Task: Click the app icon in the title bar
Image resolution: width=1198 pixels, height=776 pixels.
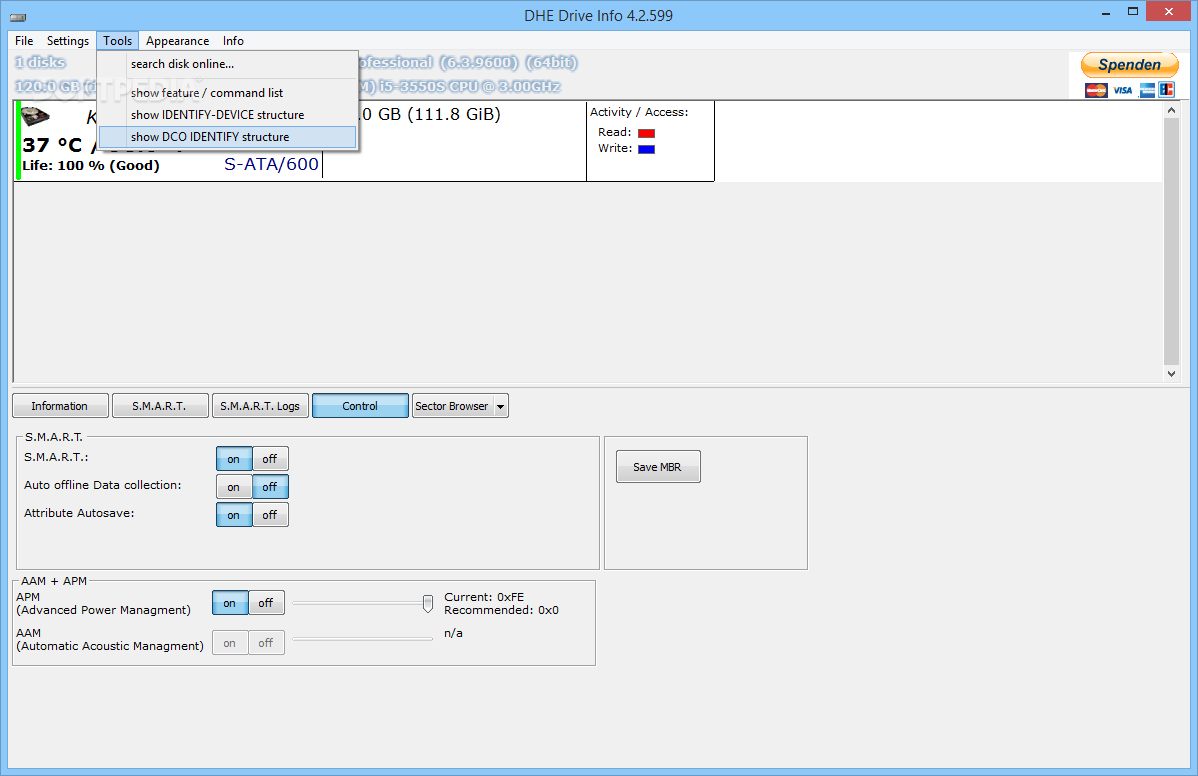Action: pos(18,17)
